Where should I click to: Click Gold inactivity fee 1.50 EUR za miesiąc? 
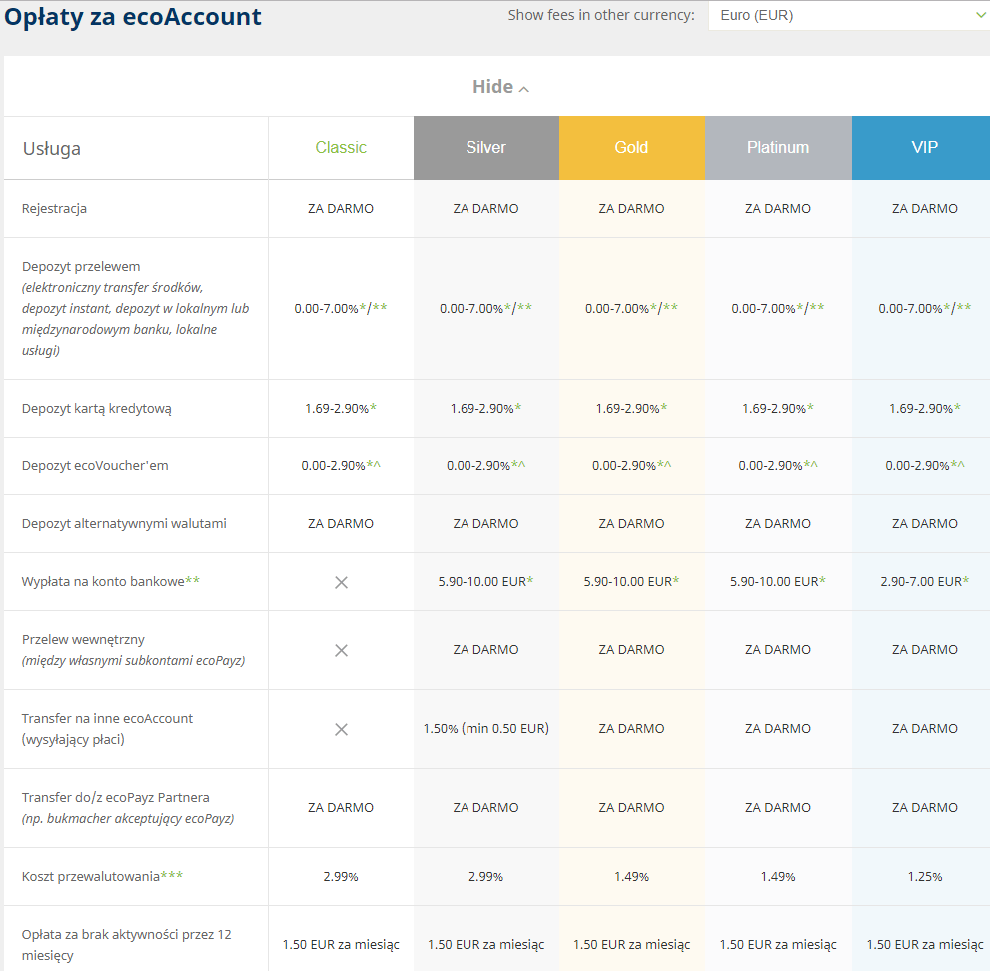point(631,944)
